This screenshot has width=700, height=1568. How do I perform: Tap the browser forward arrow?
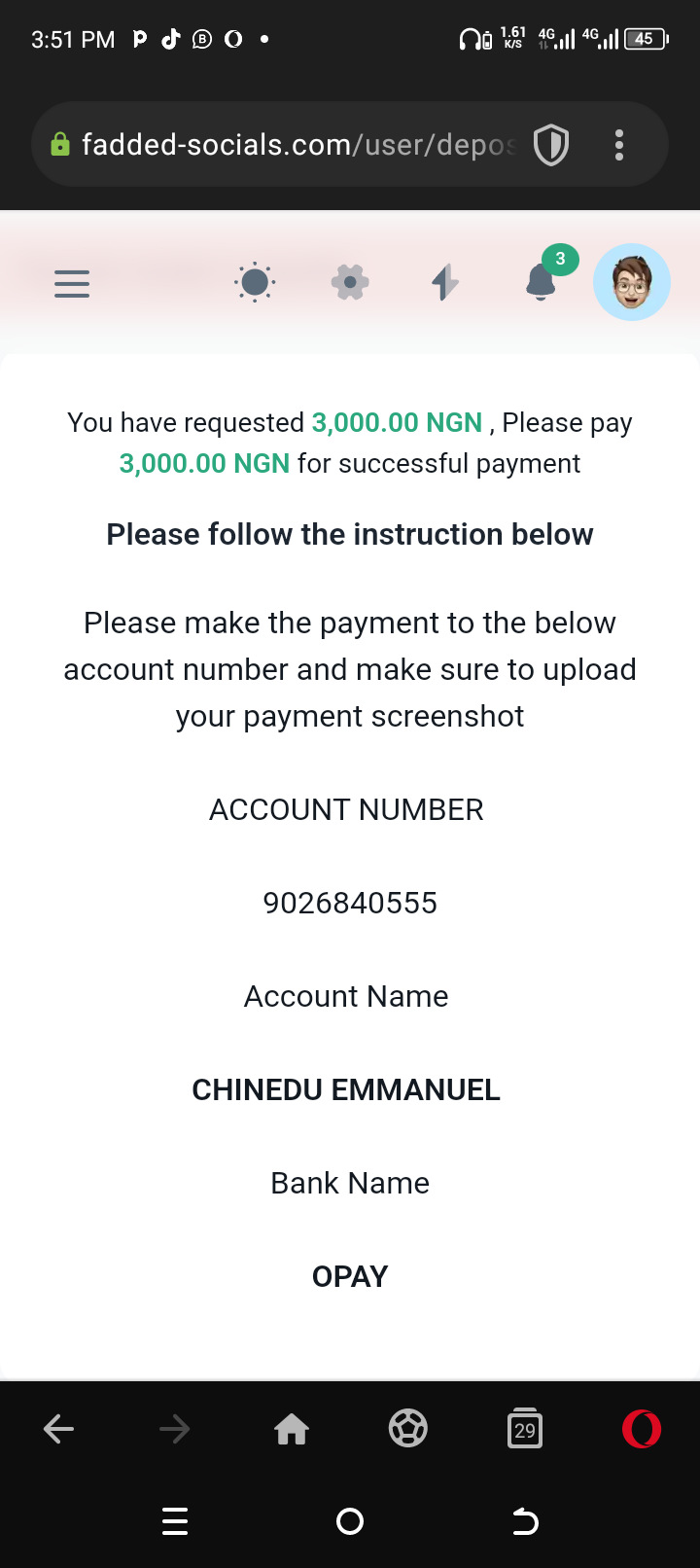175,1429
